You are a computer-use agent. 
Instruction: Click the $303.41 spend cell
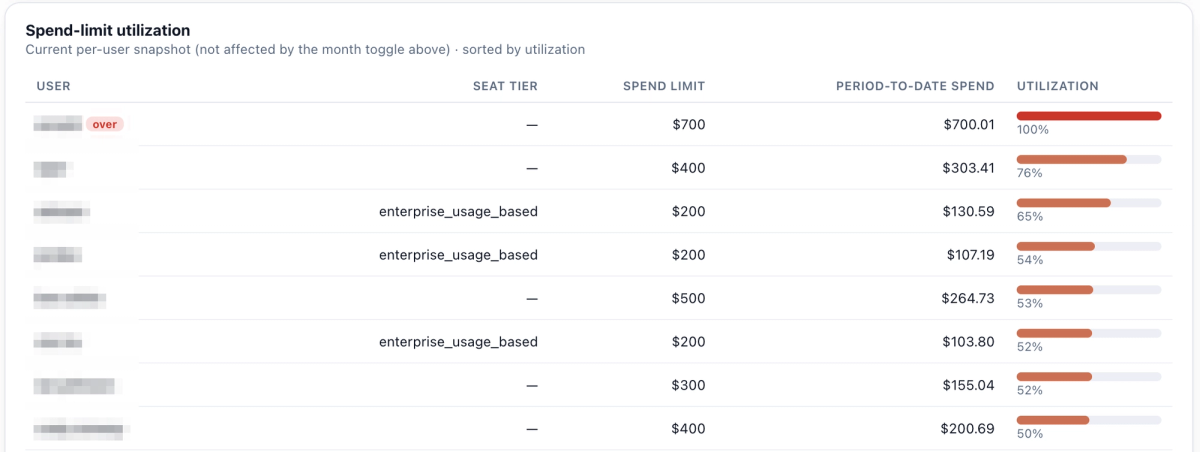[x=968, y=168]
